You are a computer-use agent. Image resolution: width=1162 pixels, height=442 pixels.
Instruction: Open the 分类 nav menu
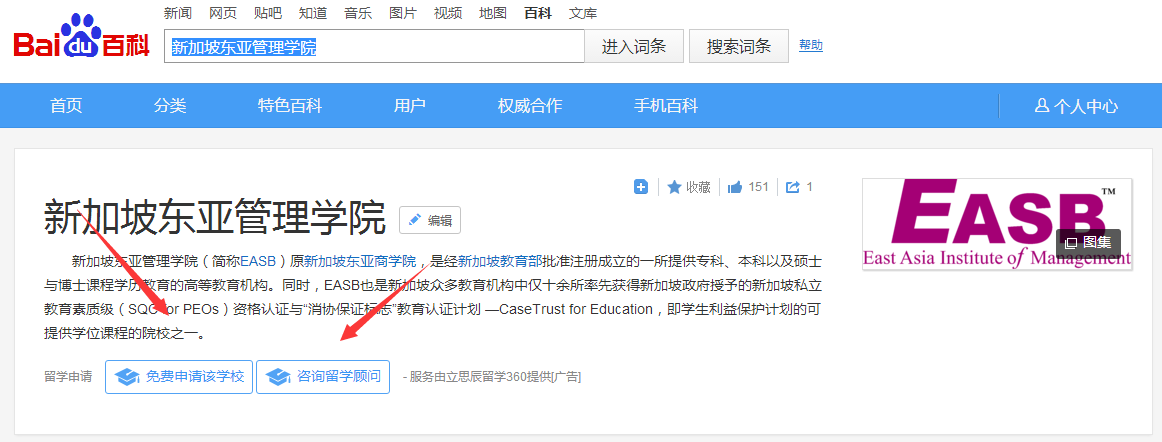click(x=170, y=105)
